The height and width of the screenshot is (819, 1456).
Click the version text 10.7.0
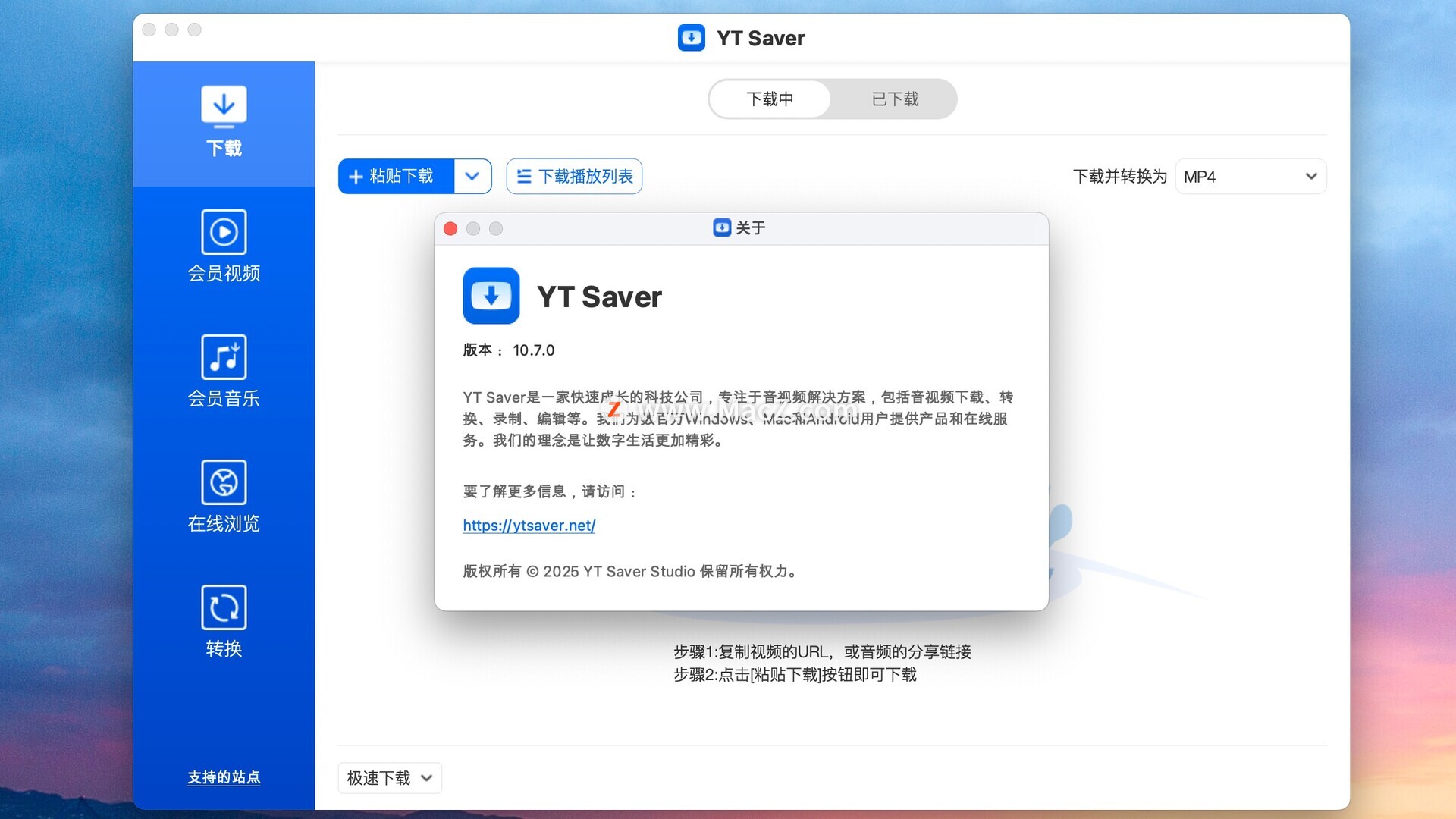point(534,350)
